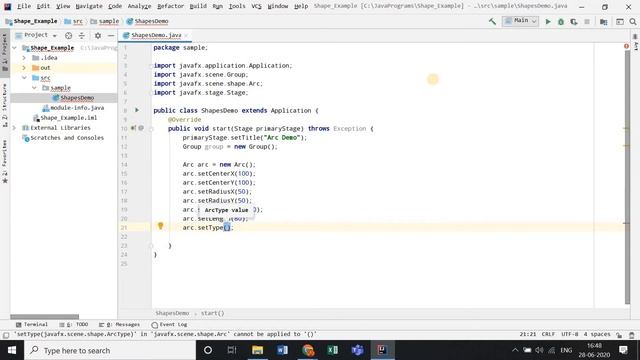Click the 21:21 line-column indicator
Screen dimensions: 640x360
pyautogui.click(x=527, y=334)
